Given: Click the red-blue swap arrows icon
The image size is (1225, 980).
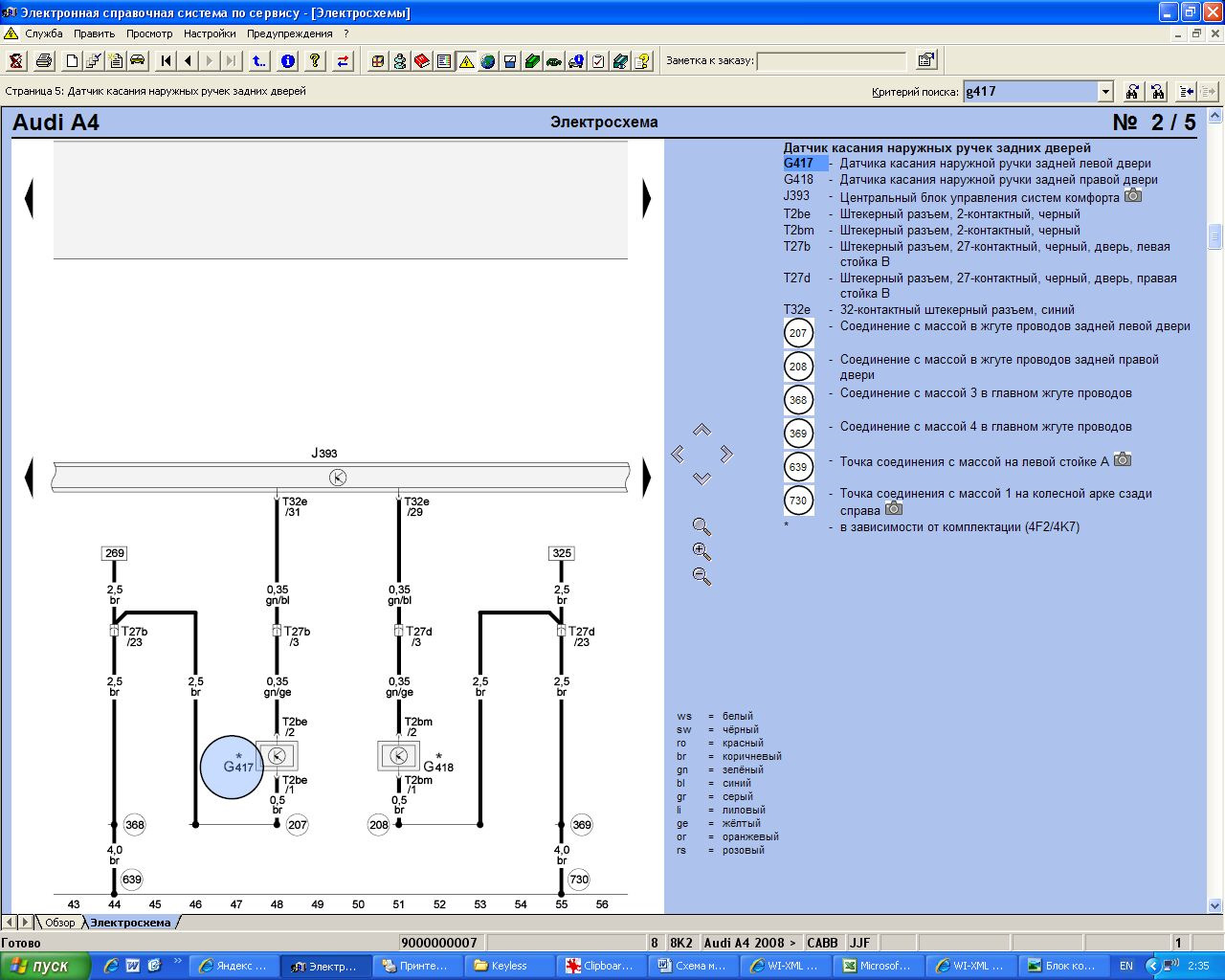Looking at the screenshot, I should (343, 61).
